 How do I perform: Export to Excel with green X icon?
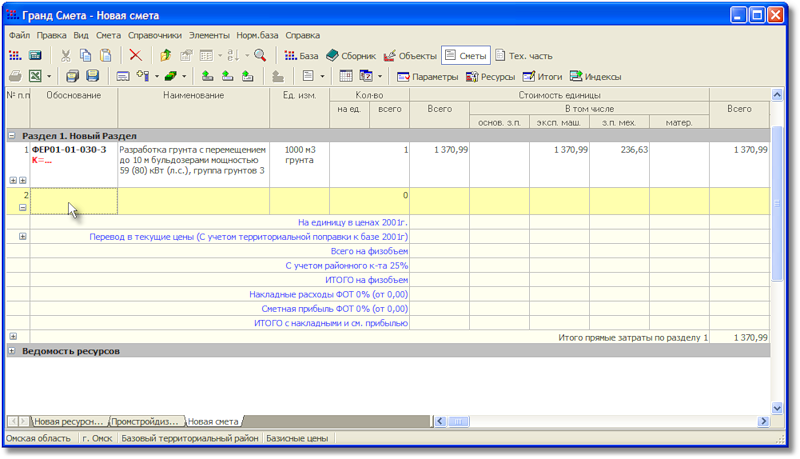click(35, 76)
